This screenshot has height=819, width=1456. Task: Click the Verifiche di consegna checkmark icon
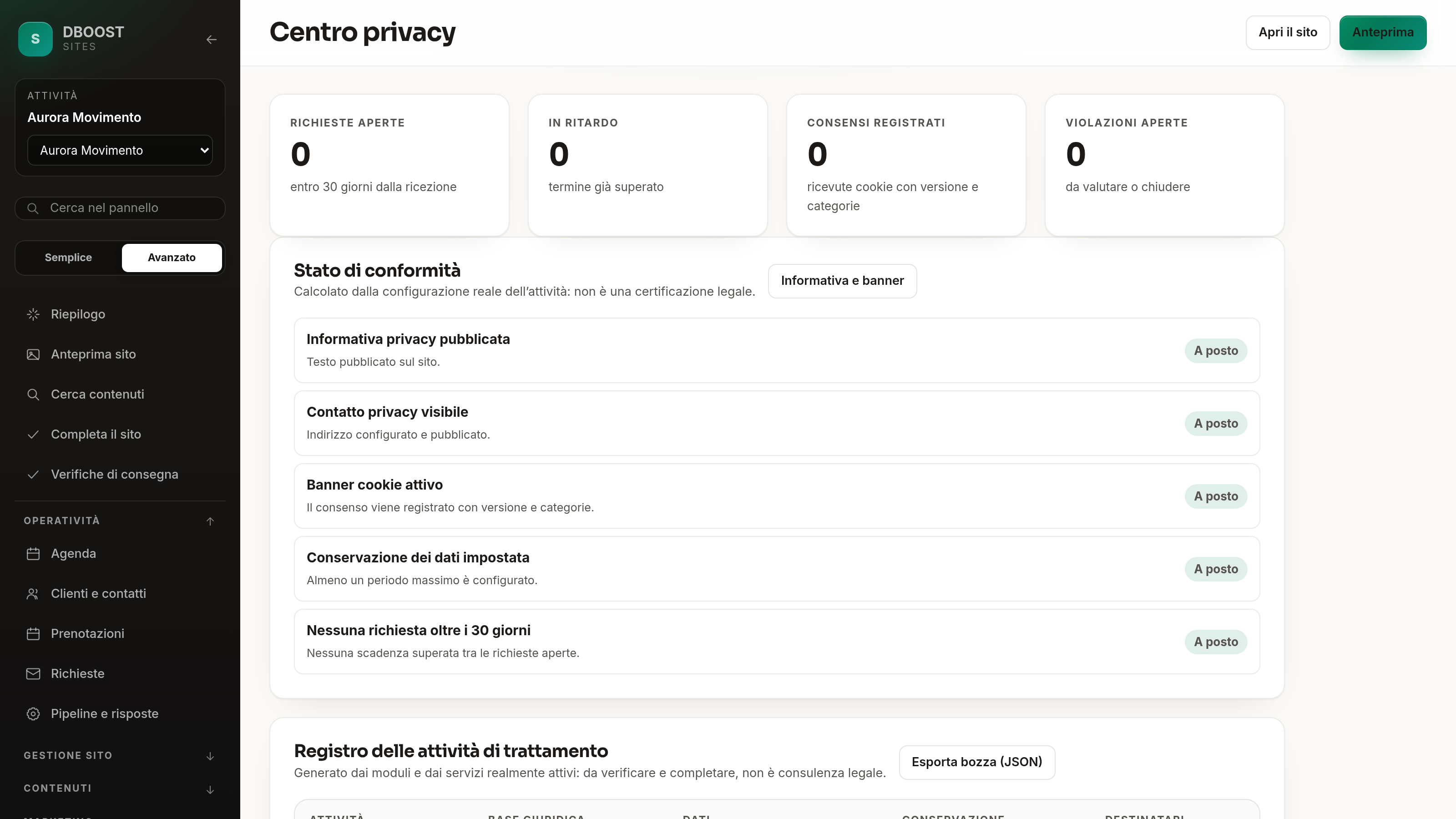pyautogui.click(x=33, y=474)
